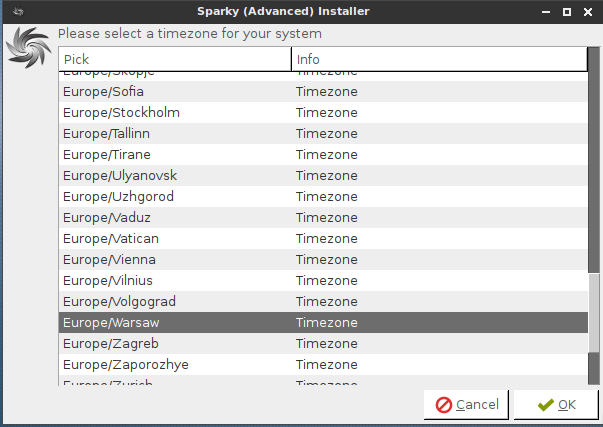Pick the Europe/Ulyanovsk entry
603x427 pixels.
[x=323, y=175]
